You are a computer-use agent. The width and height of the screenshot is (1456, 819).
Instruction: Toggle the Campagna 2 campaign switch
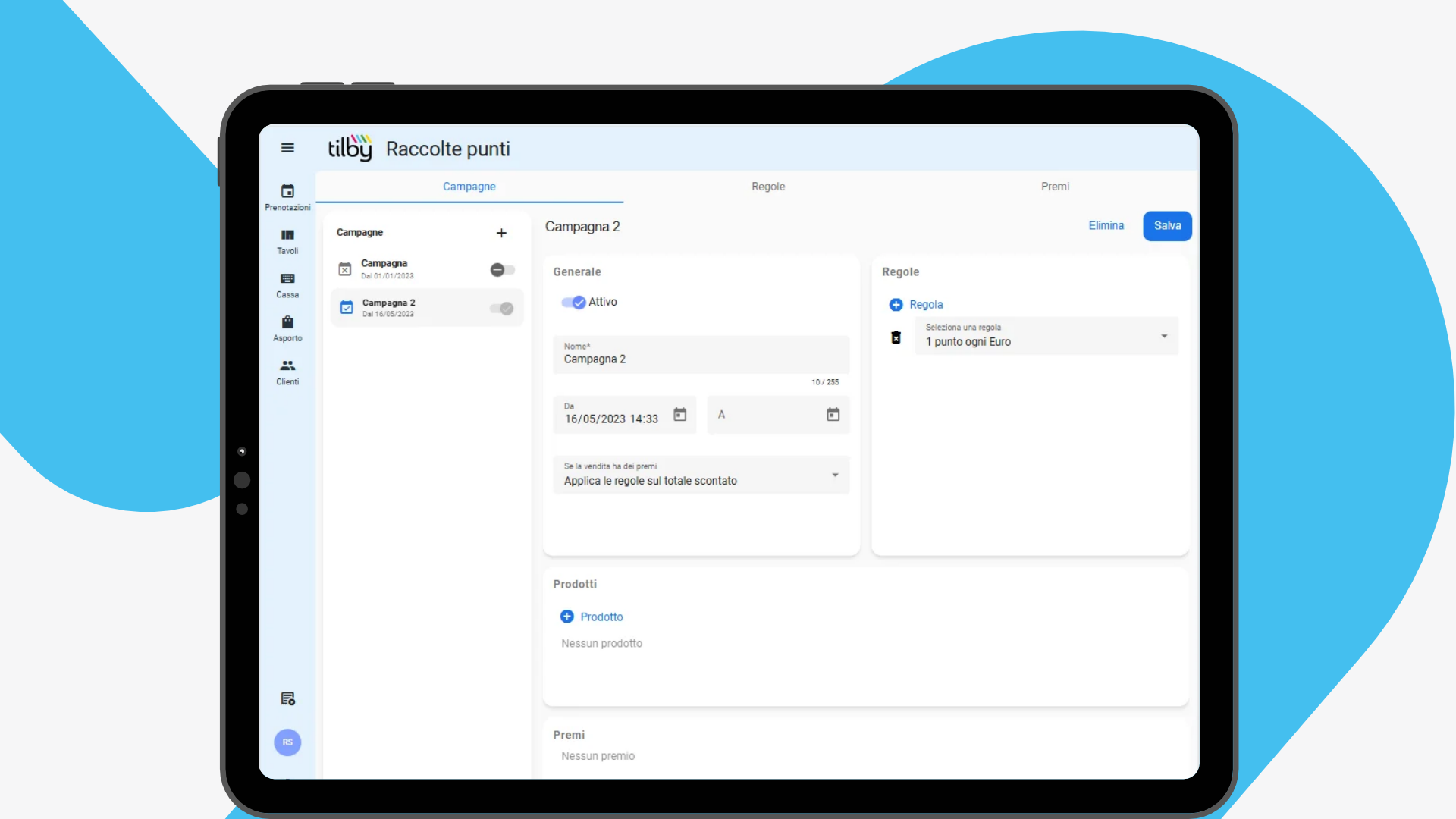pyautogui.click(x=502, y=309)
